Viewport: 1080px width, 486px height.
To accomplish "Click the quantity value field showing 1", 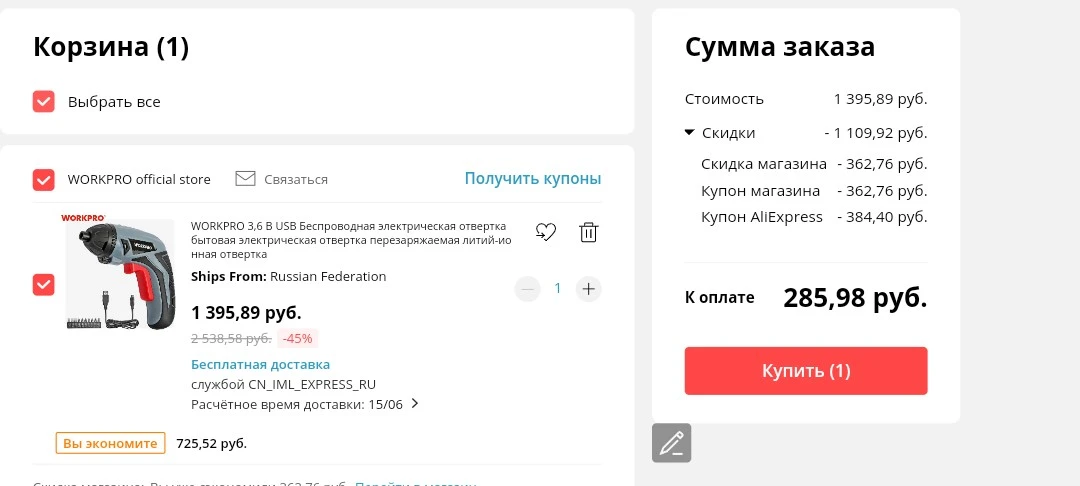I will pyautogui.click(x=558, y=288).
